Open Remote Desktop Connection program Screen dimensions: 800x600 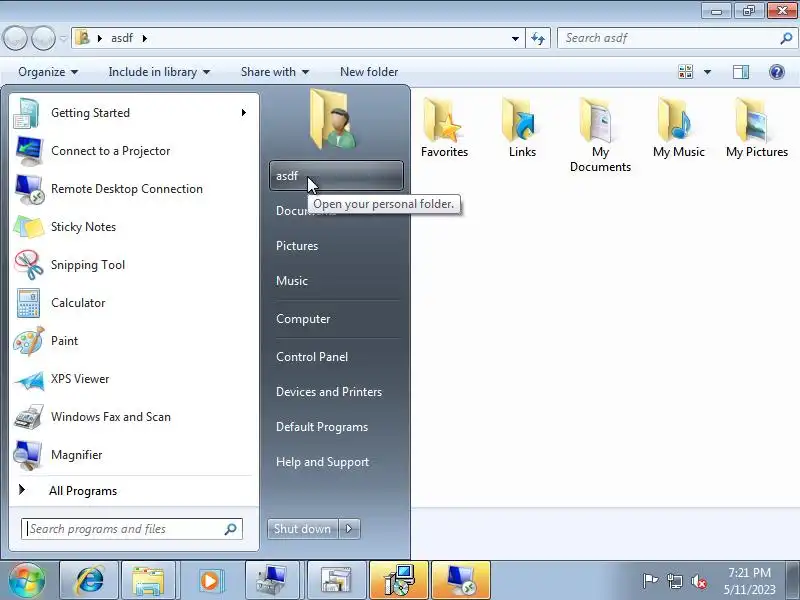pos(134,189)
